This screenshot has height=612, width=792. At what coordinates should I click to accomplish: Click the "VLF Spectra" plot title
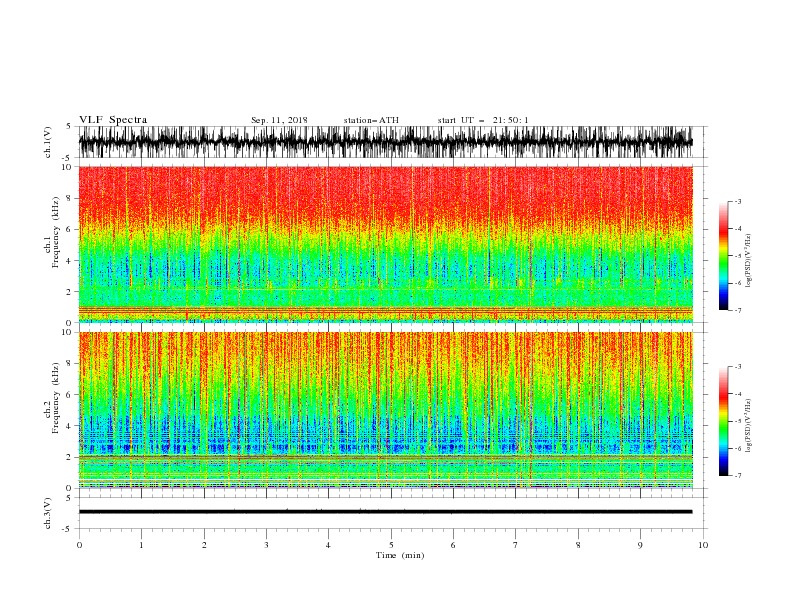tap(113, 120)
